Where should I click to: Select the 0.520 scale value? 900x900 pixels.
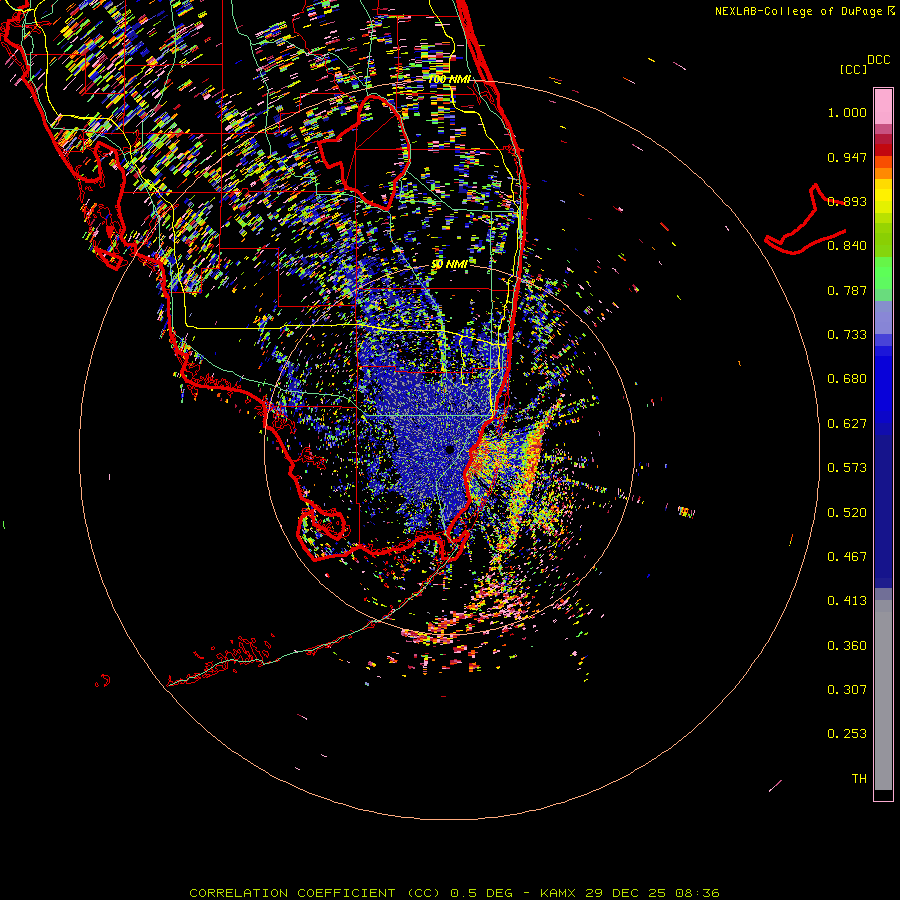pos(847,513)
